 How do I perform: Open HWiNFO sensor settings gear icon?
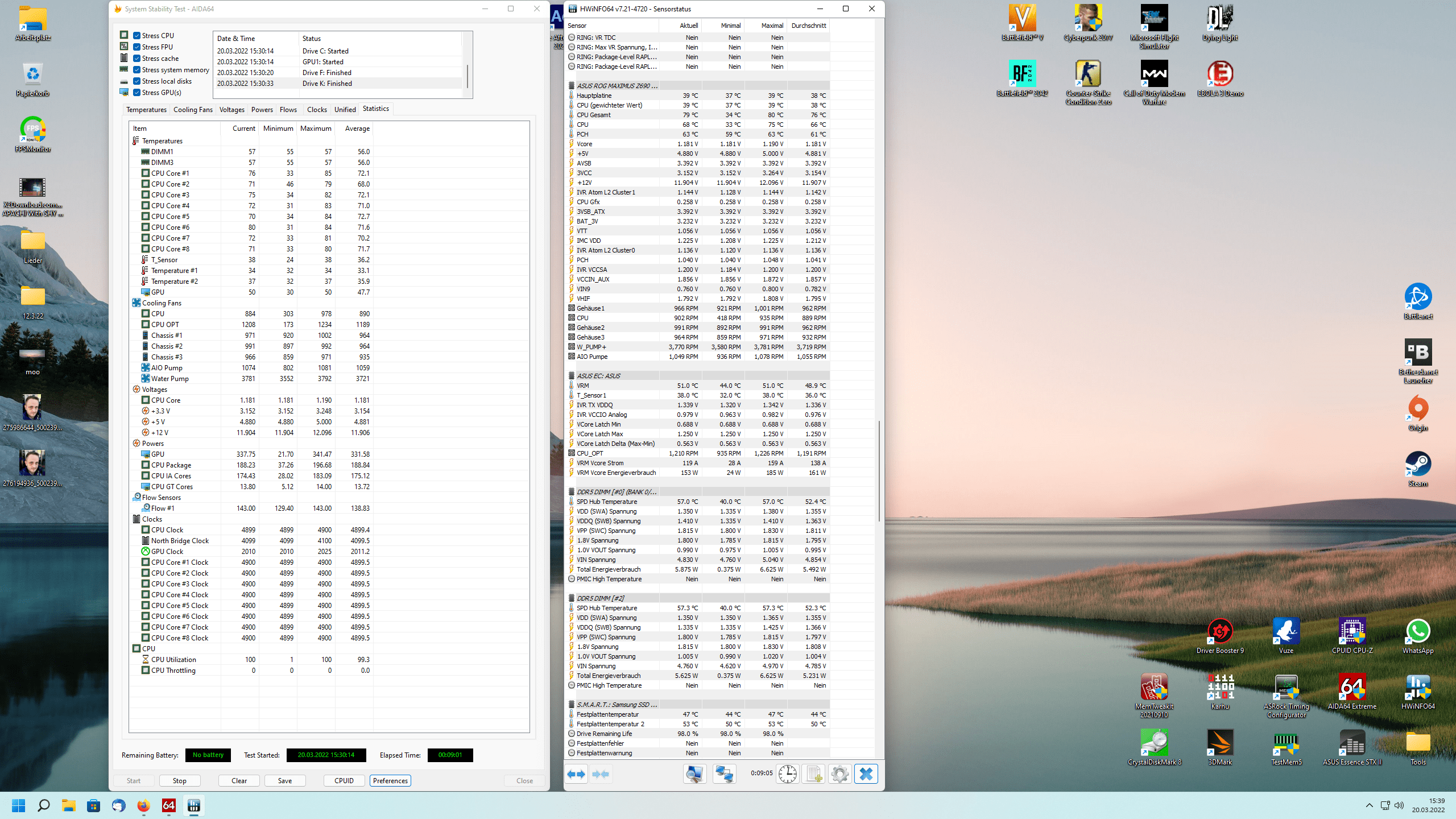coord(839,774)
